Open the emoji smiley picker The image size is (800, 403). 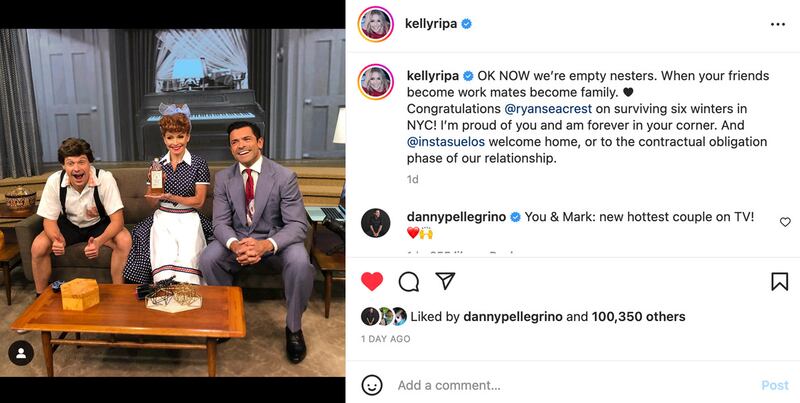[x=372, y=385]
